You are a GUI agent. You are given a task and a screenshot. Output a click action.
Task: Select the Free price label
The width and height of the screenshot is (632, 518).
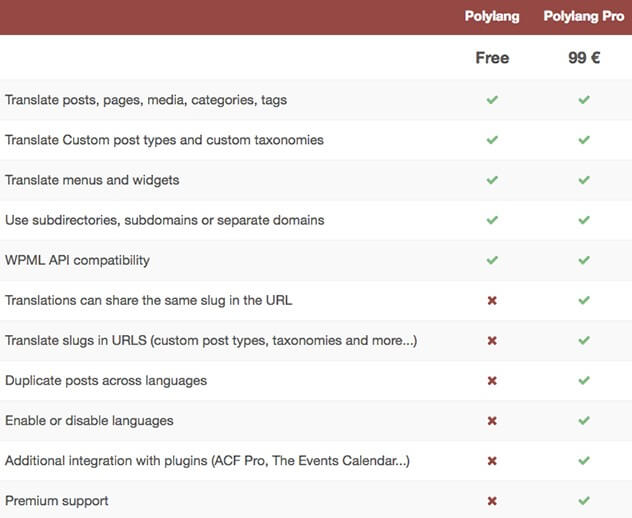pyautogui.click(x=492, y=58)
